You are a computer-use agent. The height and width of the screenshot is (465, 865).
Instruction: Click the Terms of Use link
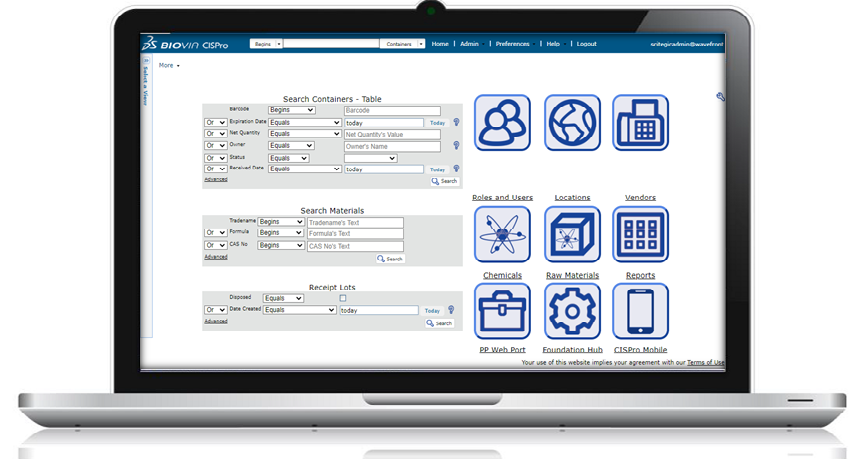click(705, 362)
